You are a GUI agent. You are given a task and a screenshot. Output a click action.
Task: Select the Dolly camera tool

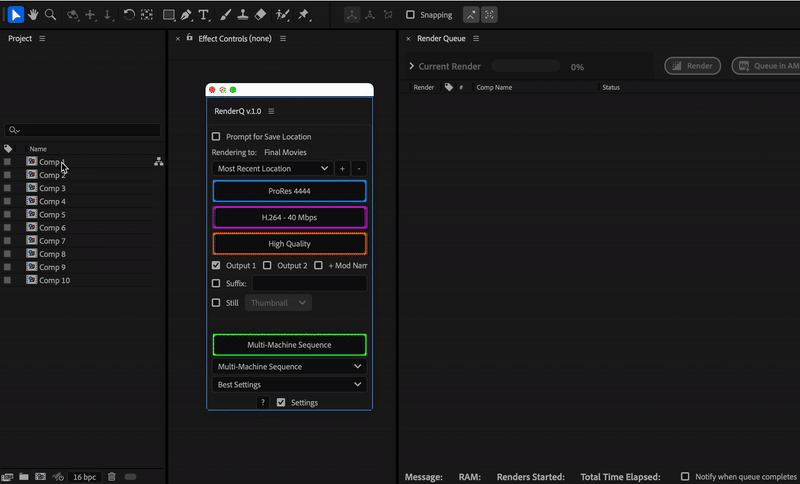coord(108,15)
